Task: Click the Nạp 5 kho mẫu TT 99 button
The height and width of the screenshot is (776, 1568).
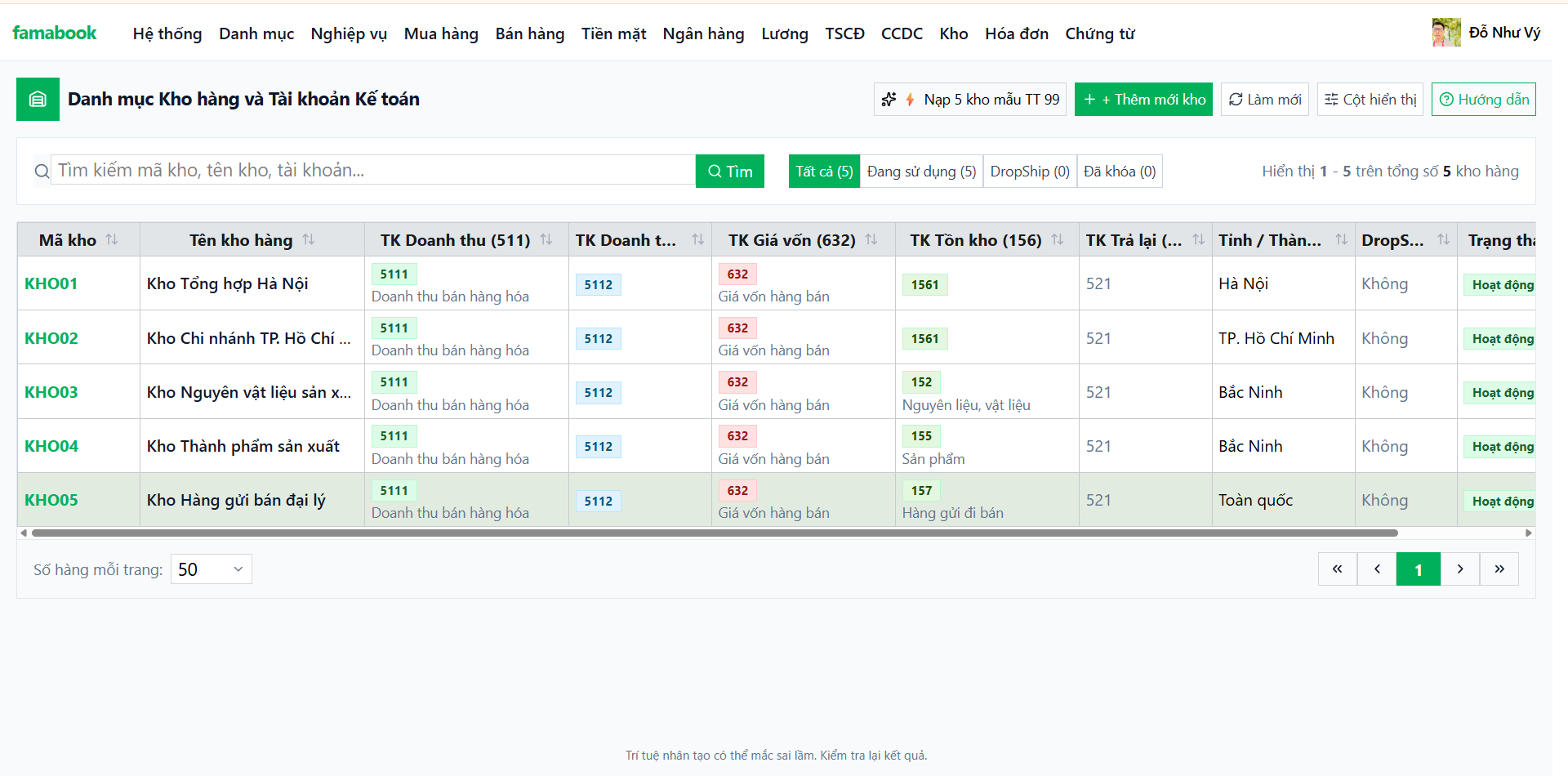Action: tap(970, 100)
